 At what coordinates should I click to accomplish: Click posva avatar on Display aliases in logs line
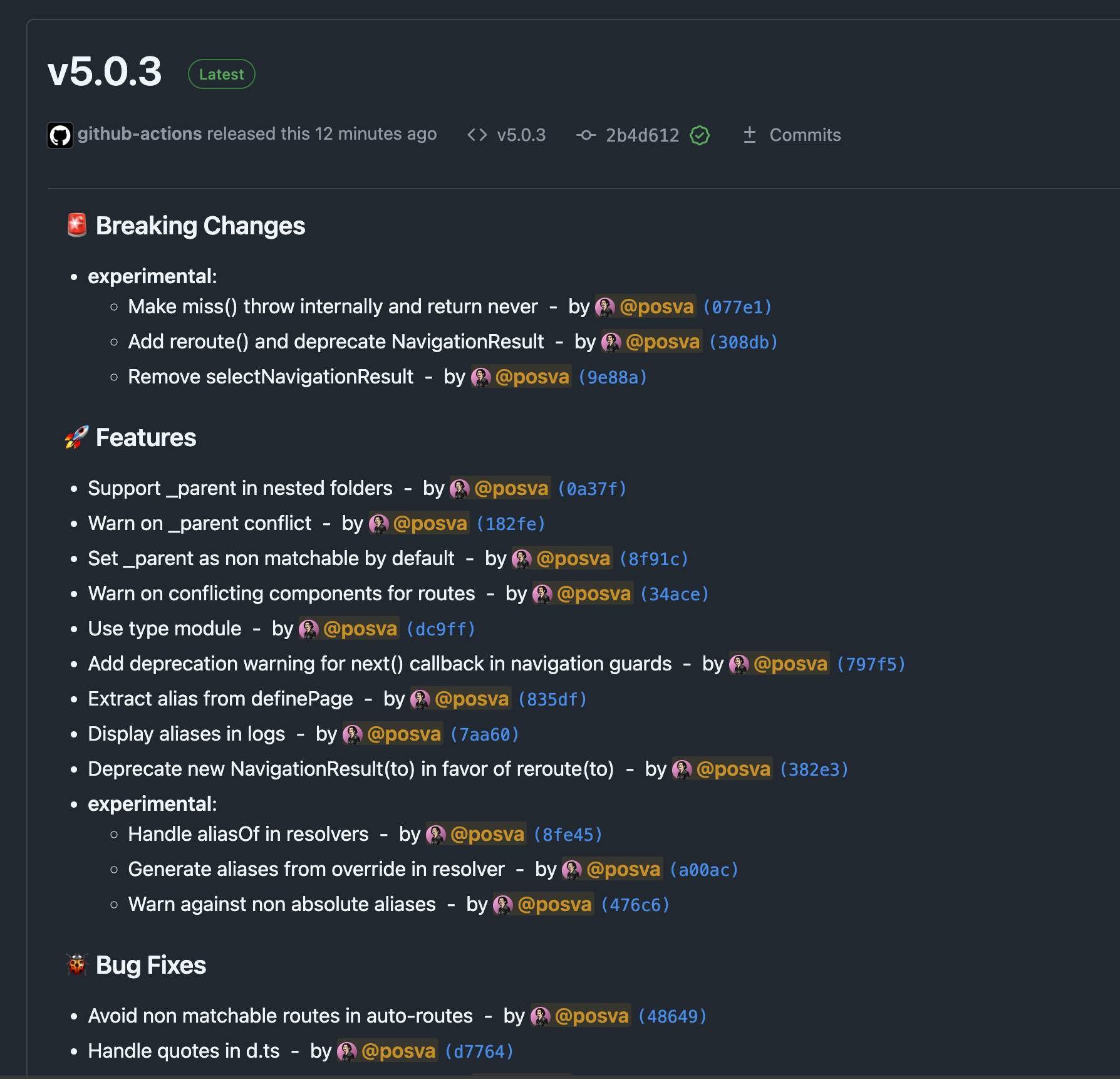(353, 734)
